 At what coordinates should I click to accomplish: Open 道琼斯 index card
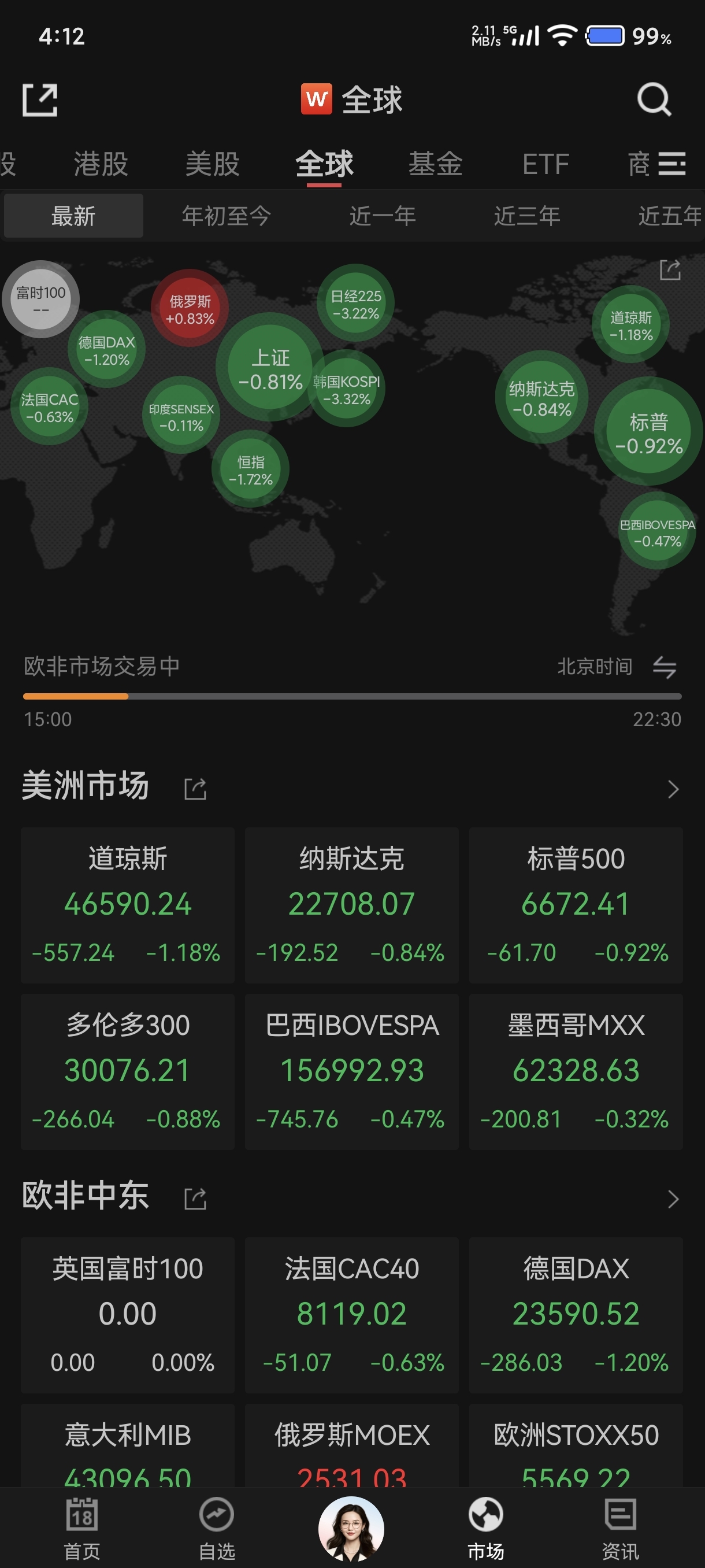tap(128, 905)
